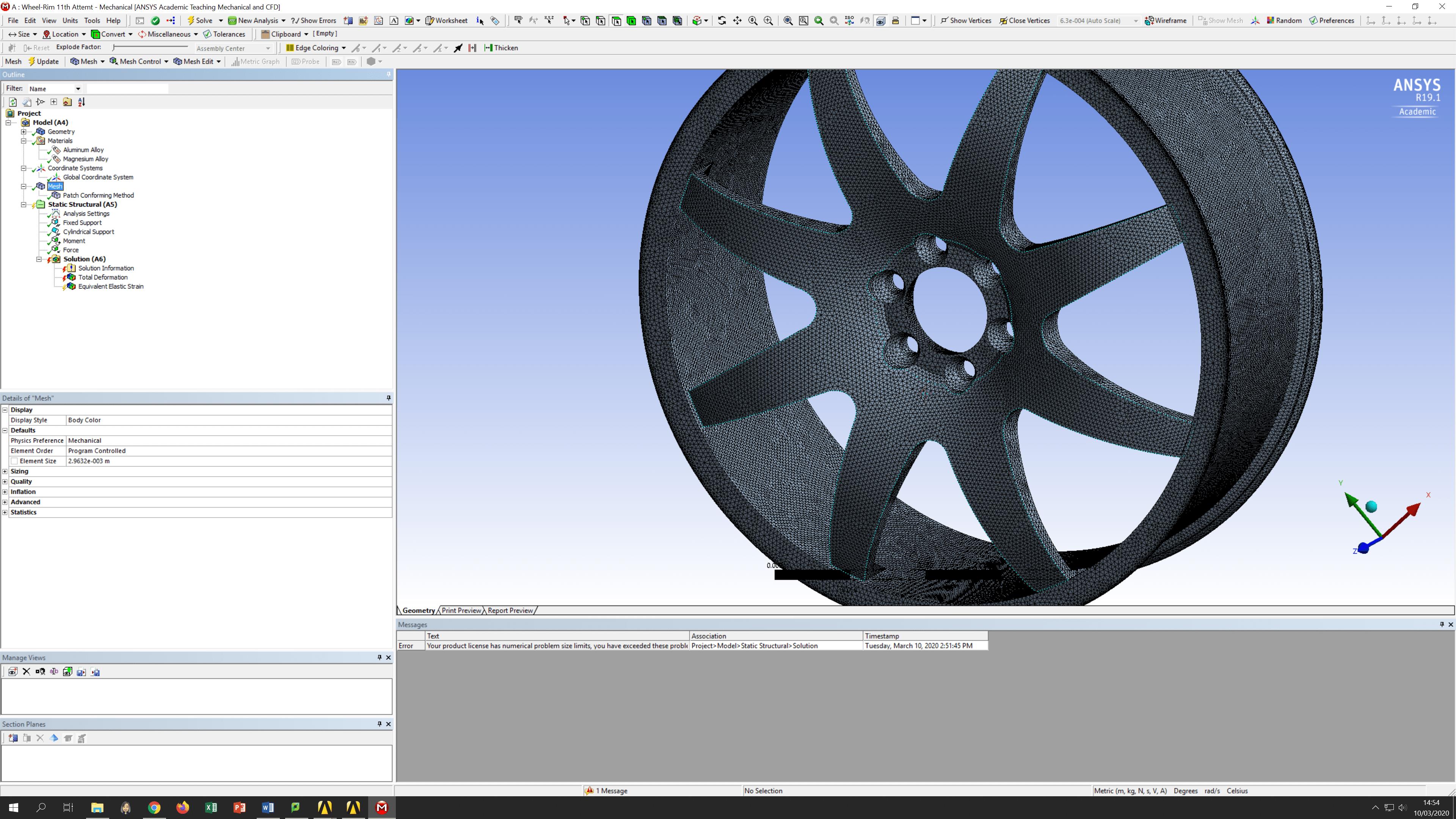
Task: Open the File menu
Action: coord(13,20)
